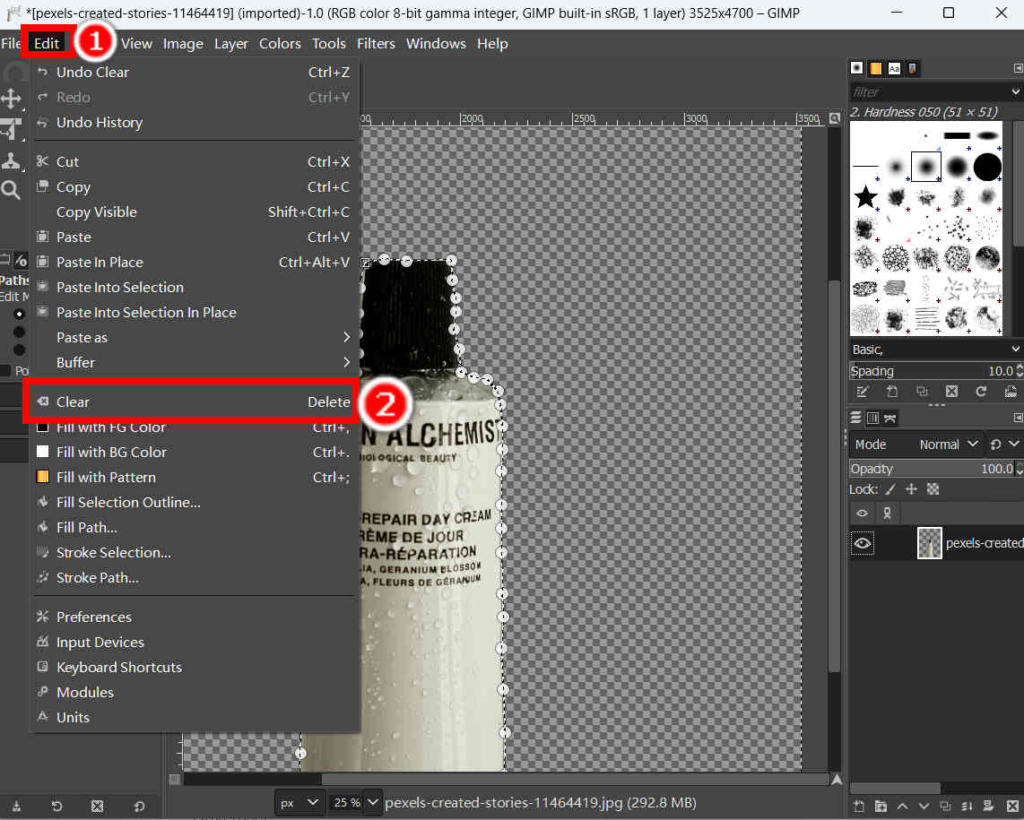Screen dimensions: 1024x820
Task: Create a new brush in the Brushes panel
Action: (x=893, y=390)
